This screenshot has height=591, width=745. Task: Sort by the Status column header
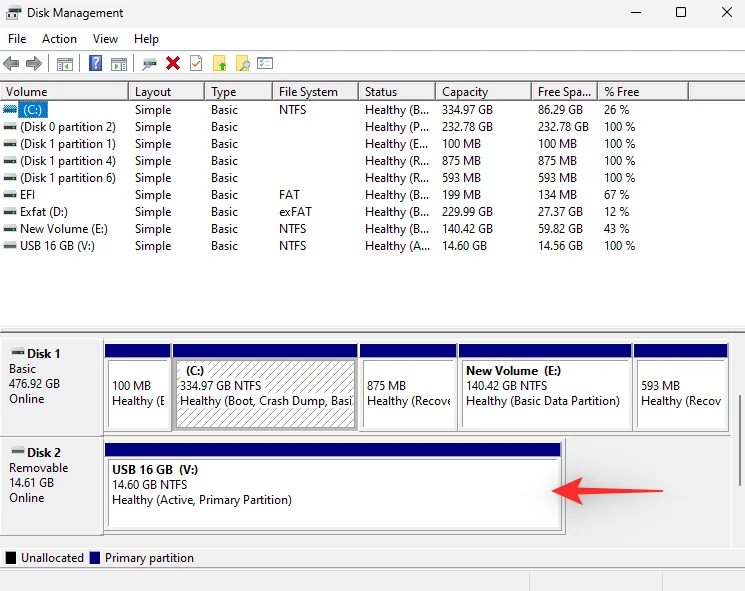pyautogui.click(x=397, y=92)
